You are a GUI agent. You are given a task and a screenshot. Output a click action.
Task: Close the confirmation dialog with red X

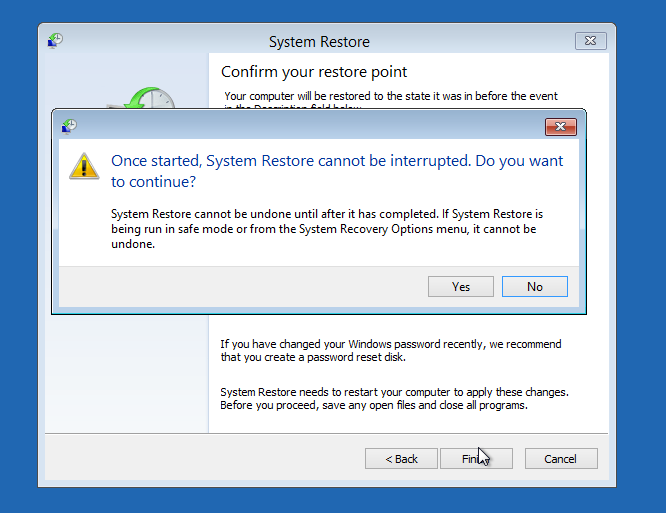[560, 126]
